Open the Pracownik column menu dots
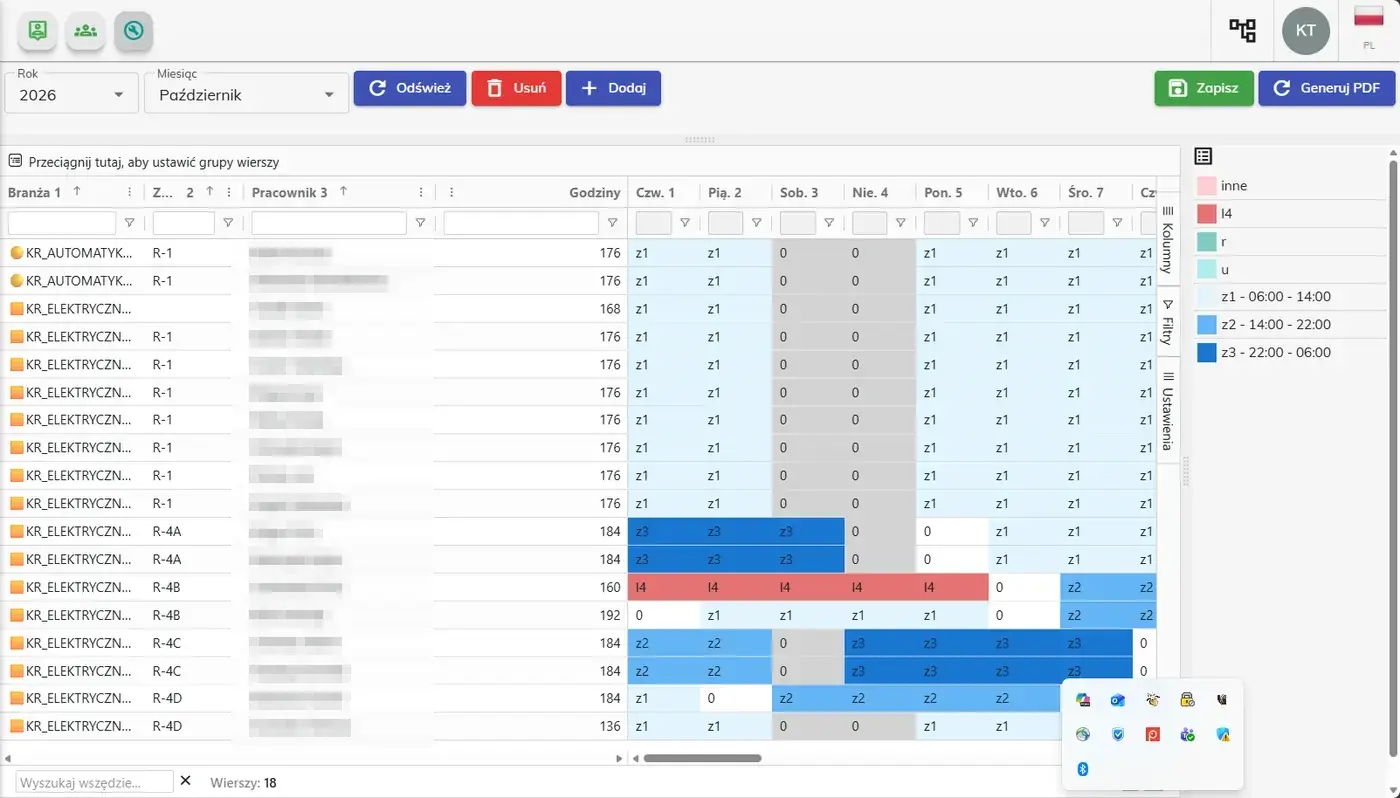 coord(421,192)
